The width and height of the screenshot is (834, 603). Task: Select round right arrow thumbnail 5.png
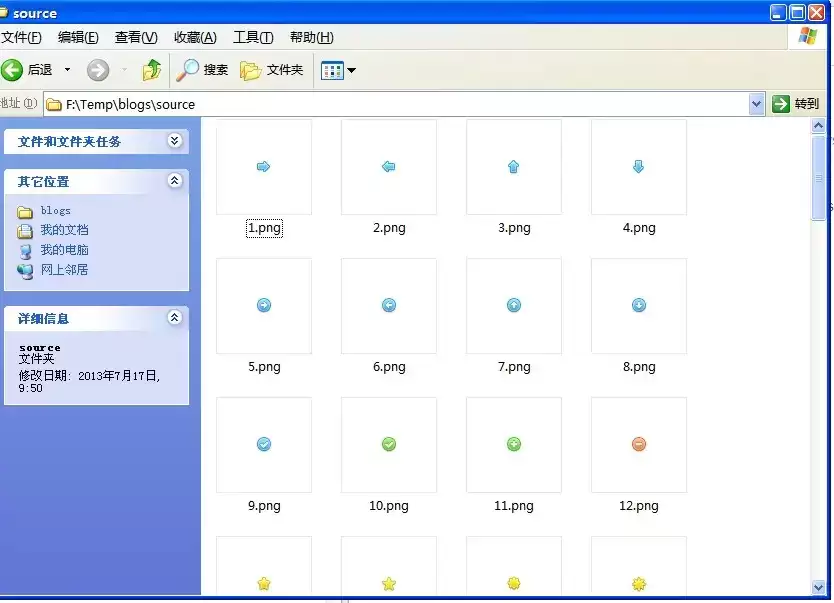264,306
